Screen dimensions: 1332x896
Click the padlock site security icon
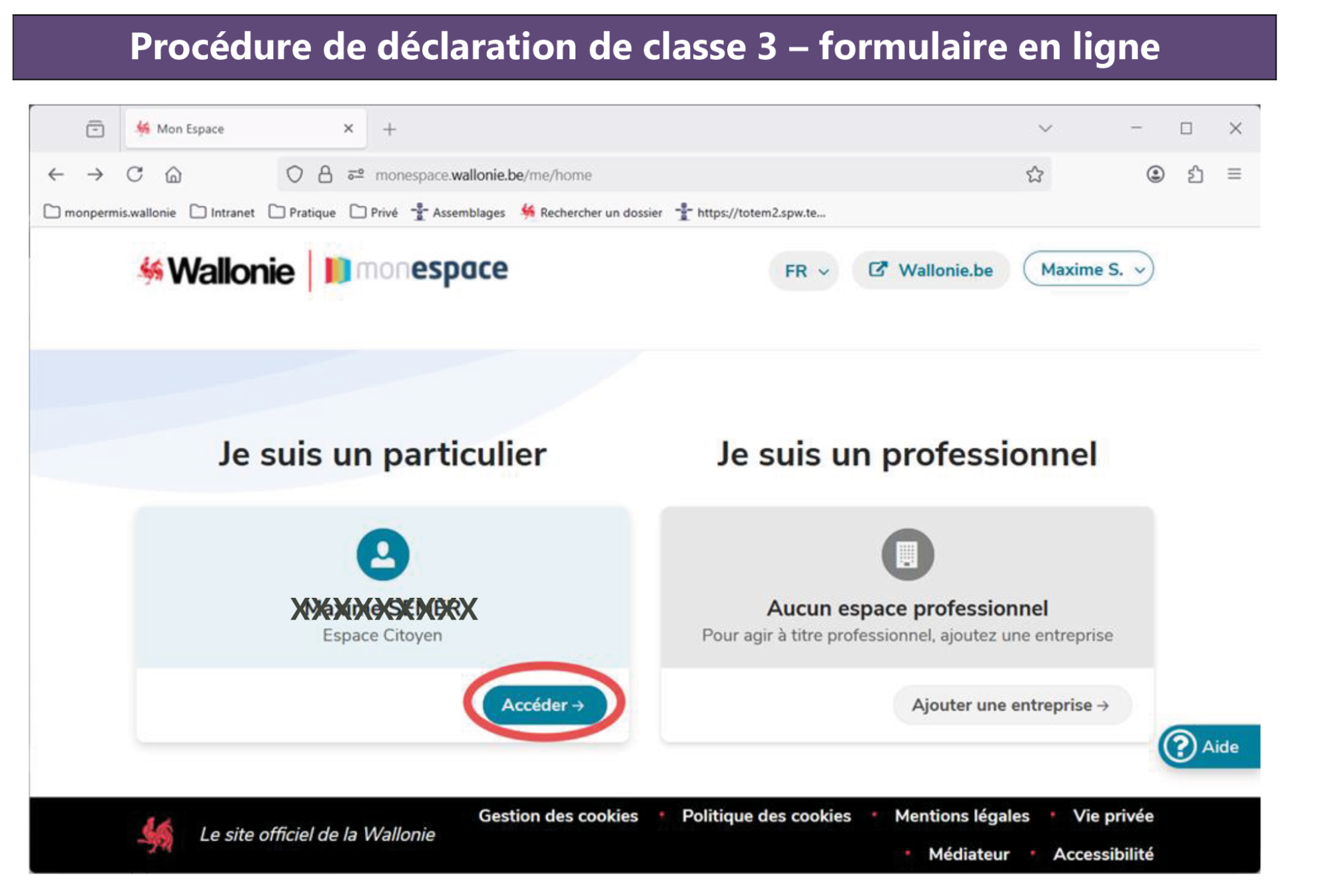tap(325, 174)
